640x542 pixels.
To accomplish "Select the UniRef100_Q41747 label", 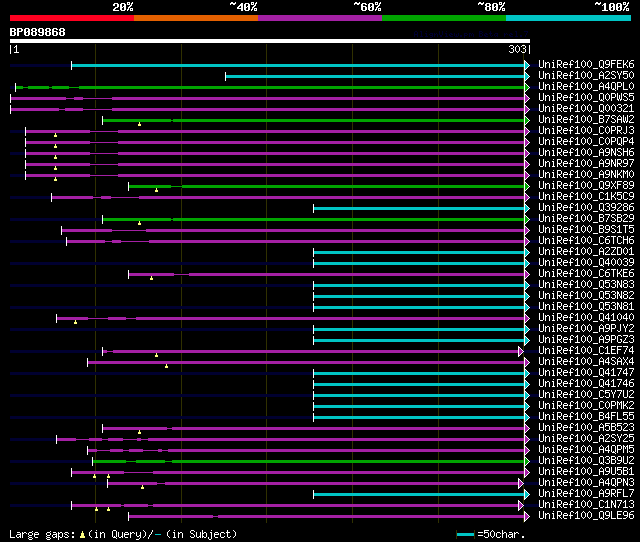I will tap(586, 373).
